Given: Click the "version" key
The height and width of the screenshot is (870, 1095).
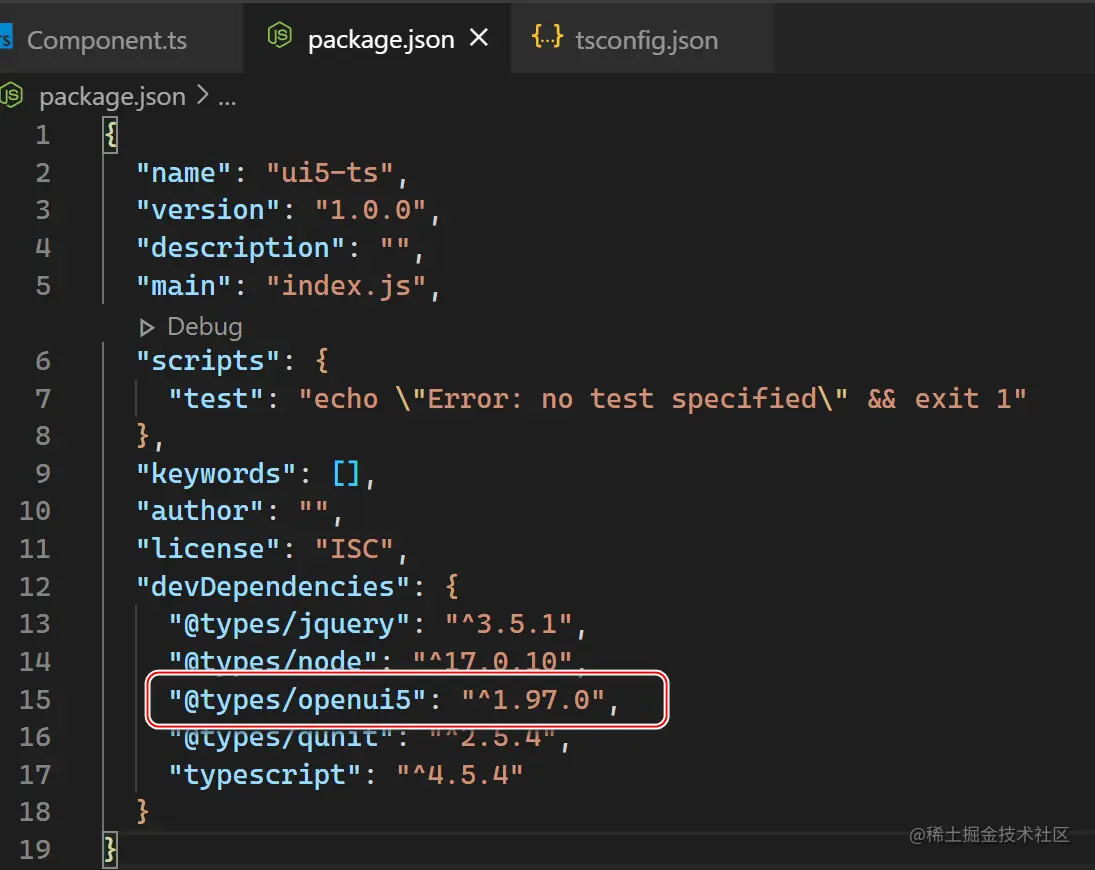Looking at the screenshot, I should (x=207, y=210).
